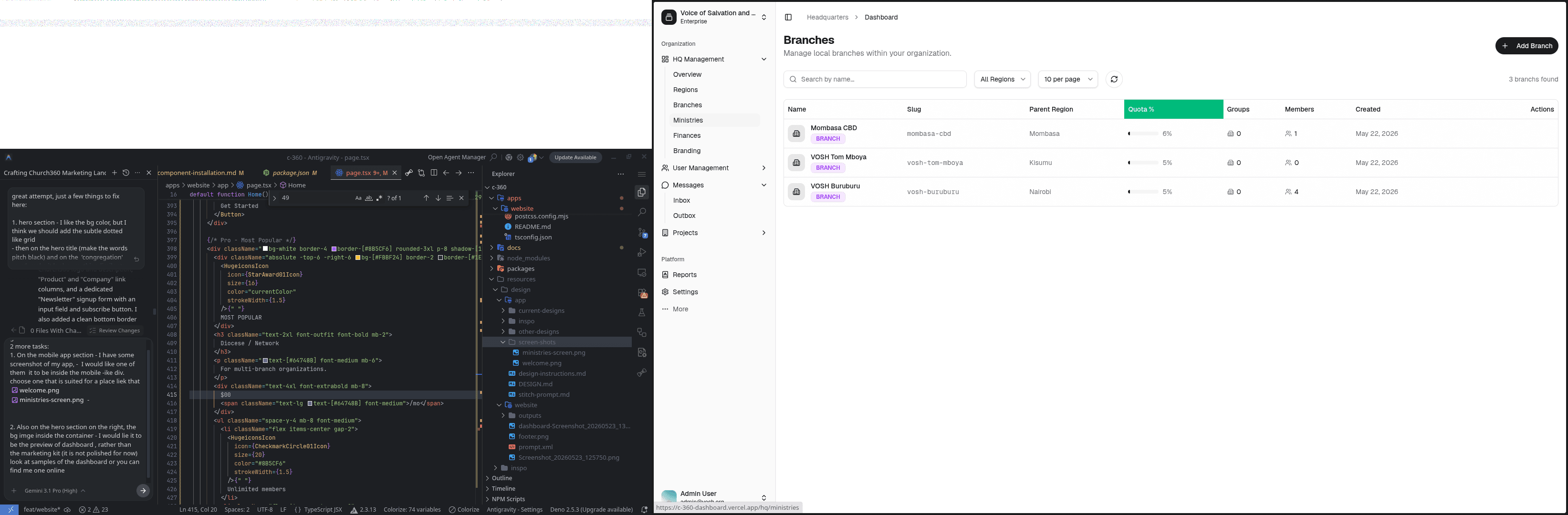Expand Outline section in Explorer
This screenshot has height=515, width=1568.
502,478
